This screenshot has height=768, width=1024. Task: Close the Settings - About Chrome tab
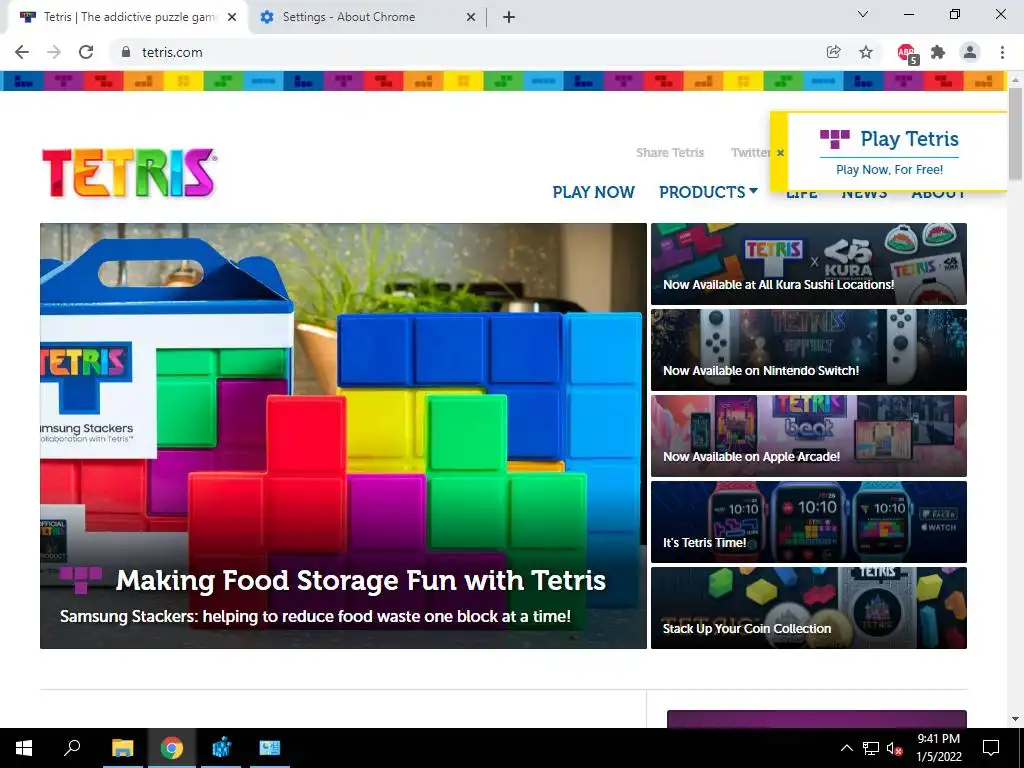pos(471,18)
